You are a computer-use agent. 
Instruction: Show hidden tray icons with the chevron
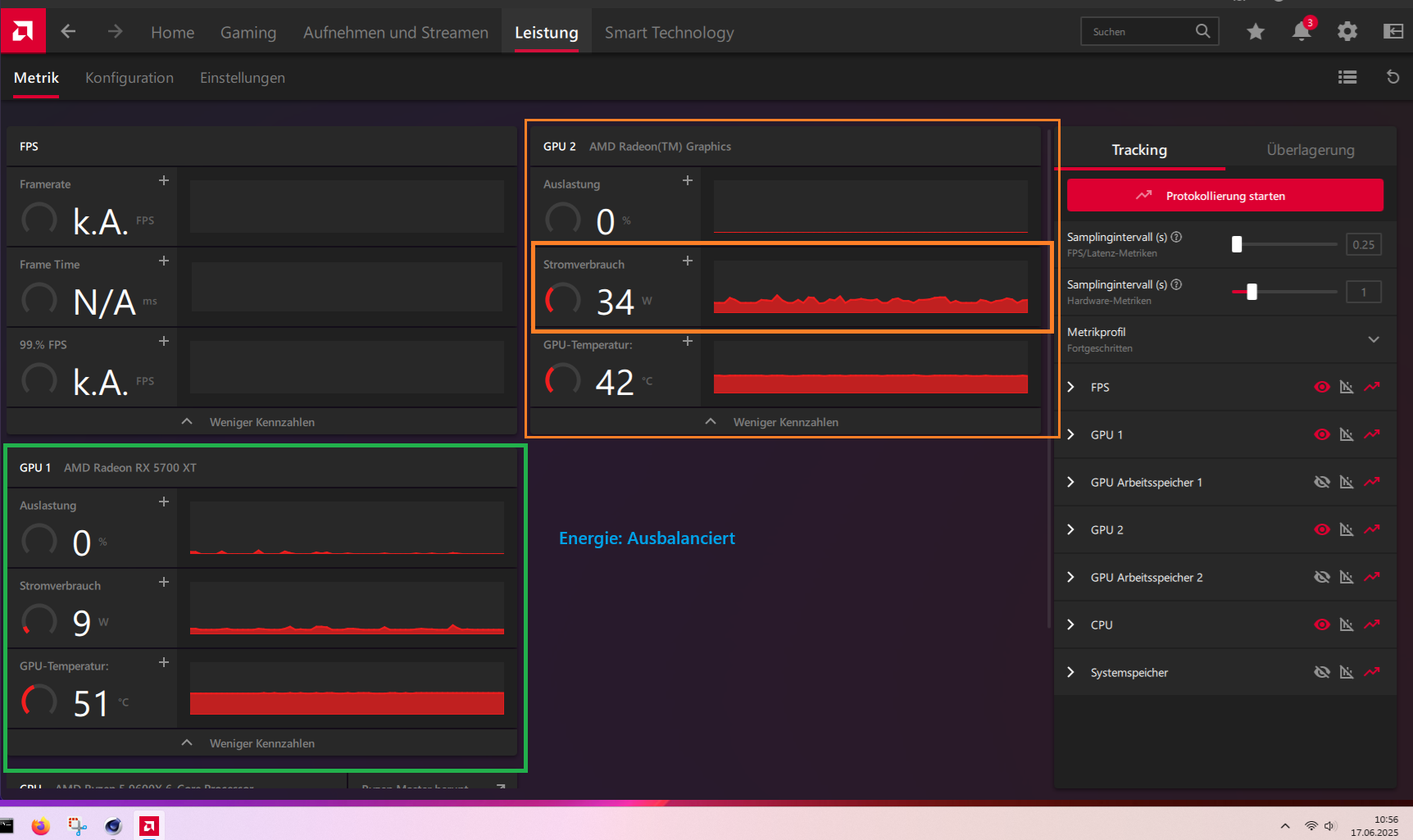1285,826
